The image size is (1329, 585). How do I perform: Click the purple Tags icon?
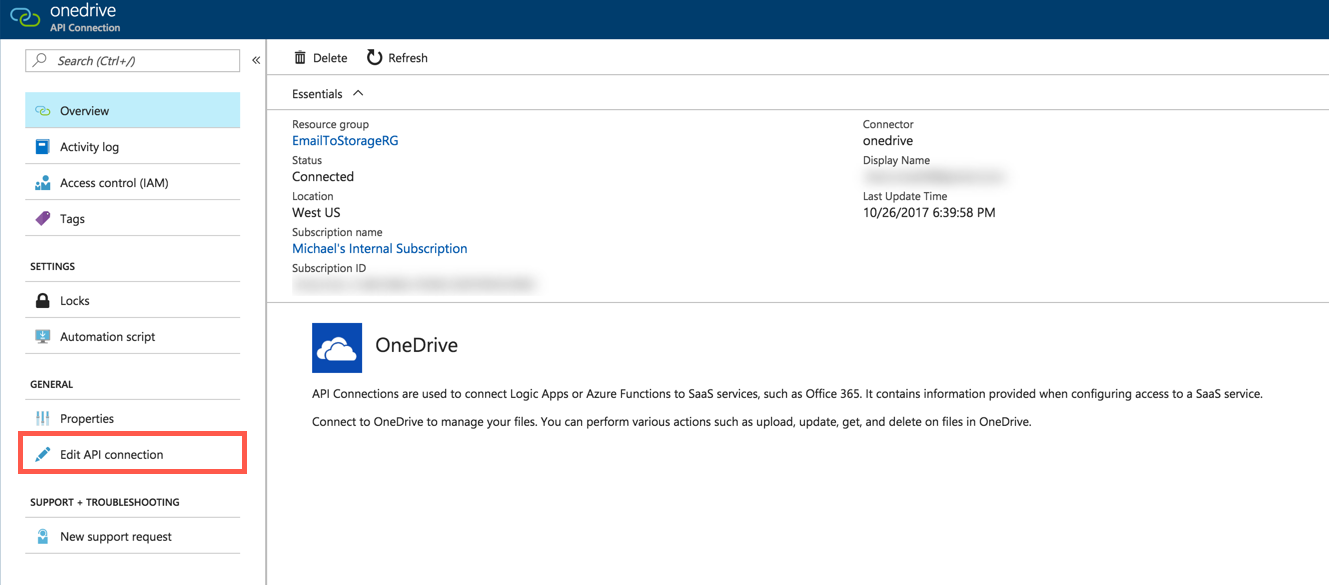(42, 219)
